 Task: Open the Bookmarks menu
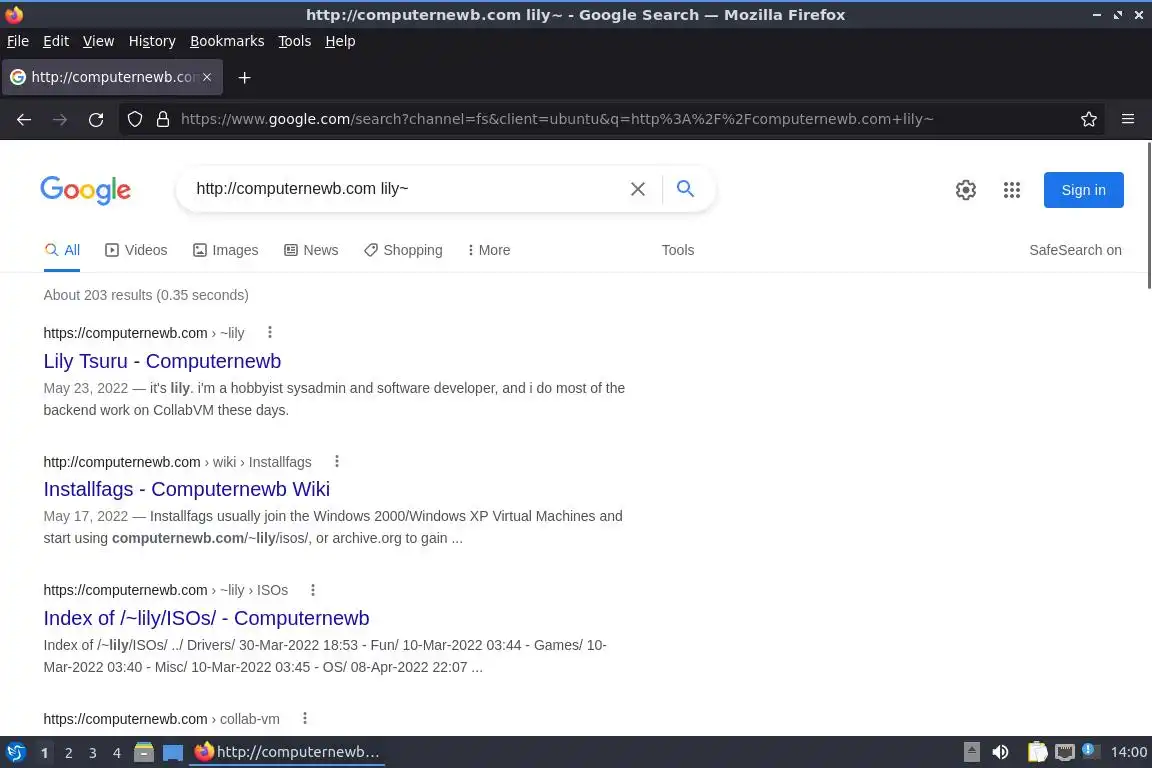pyautogui.click(x=227, y=41)
